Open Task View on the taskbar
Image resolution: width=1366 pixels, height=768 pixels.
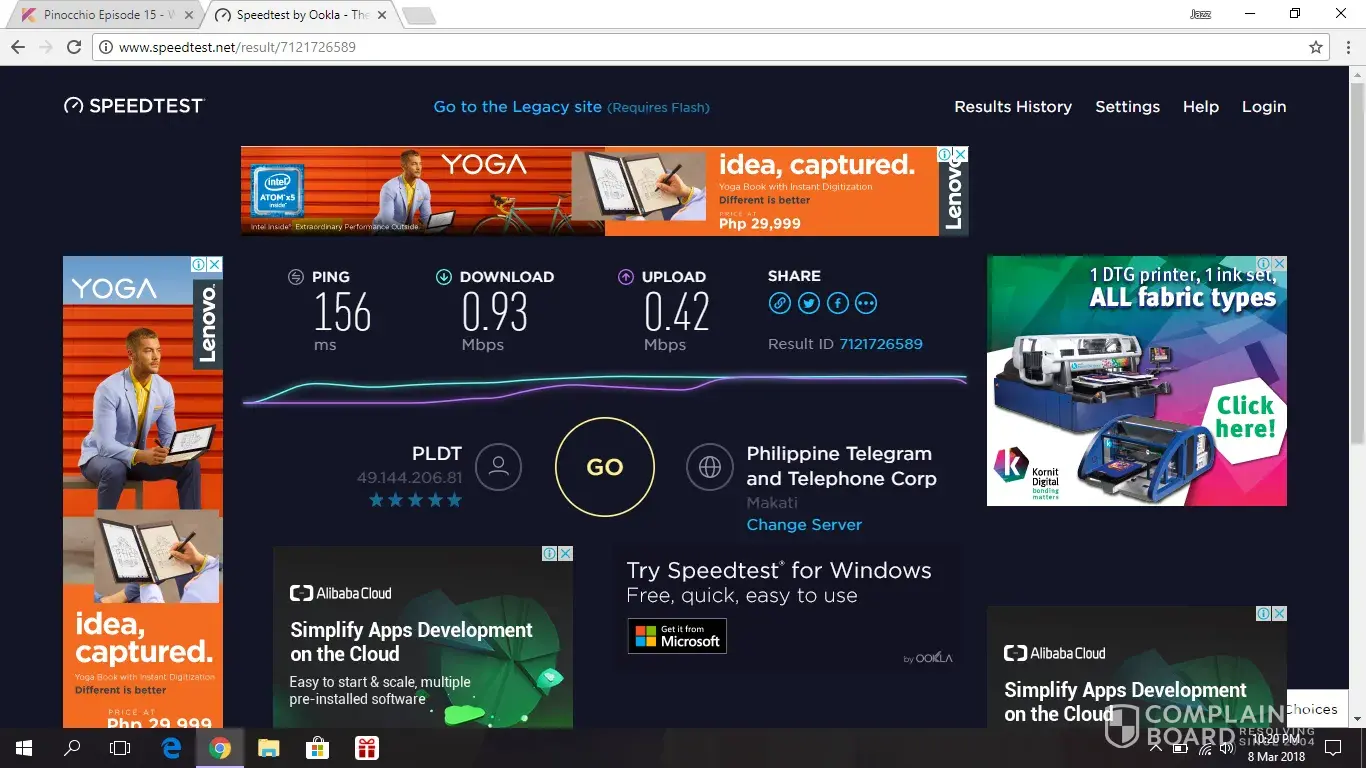point(120,748)
